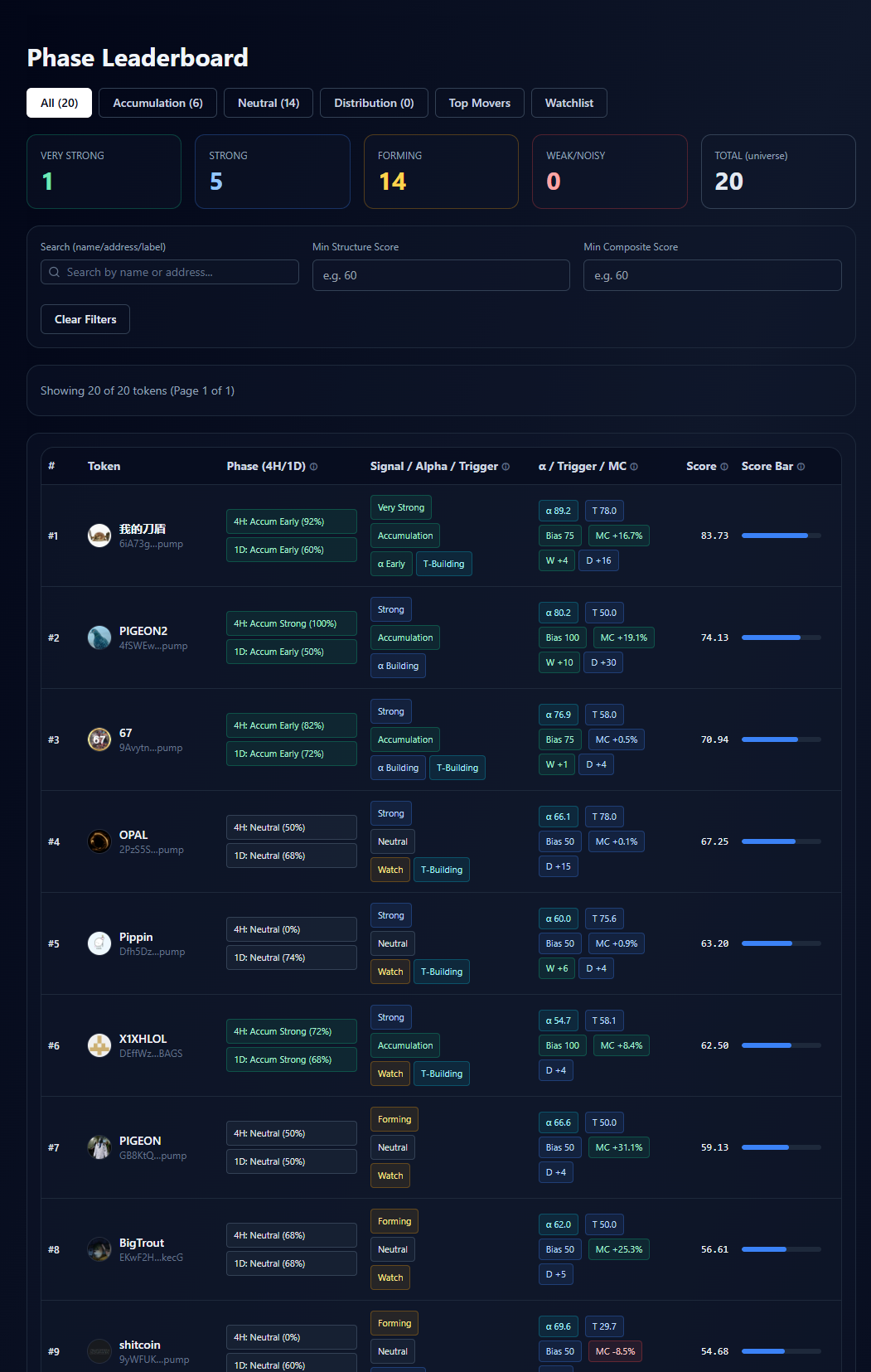Click the score bar for PIGEON2

[781, 638]
